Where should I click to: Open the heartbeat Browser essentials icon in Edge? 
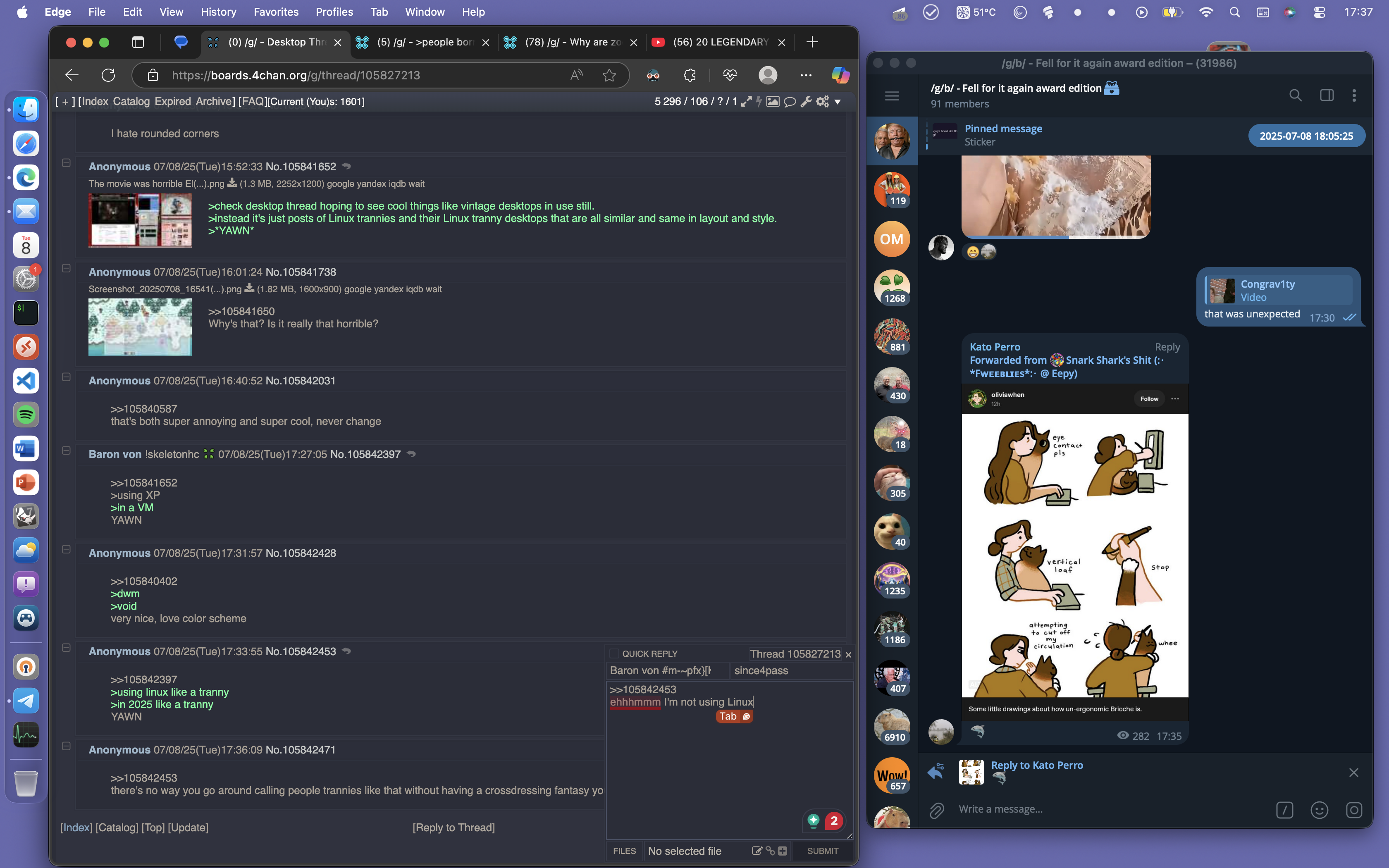point(730,75)
